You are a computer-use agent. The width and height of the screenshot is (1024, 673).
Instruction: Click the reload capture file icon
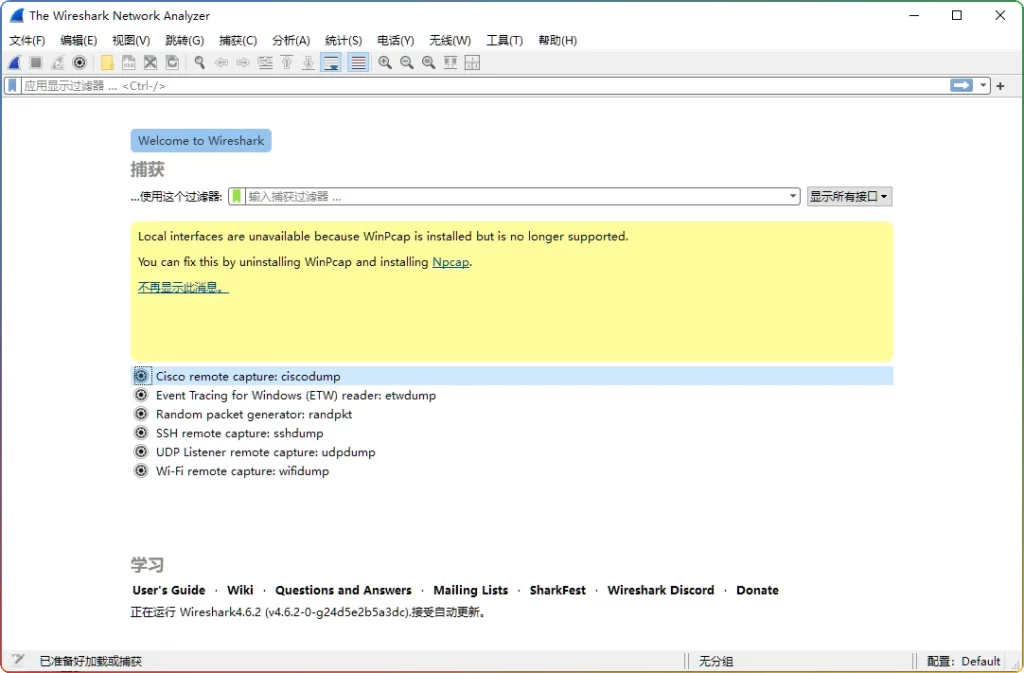click(170, 62)
